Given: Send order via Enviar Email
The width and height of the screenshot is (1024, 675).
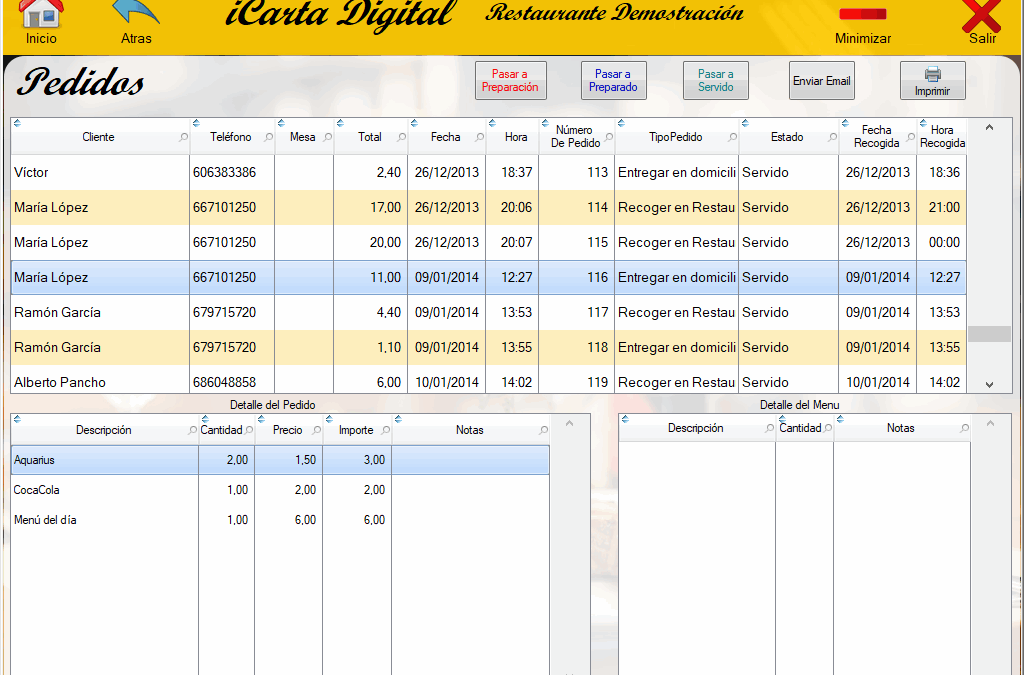Looking at the screenshot, I should point(822,81).
